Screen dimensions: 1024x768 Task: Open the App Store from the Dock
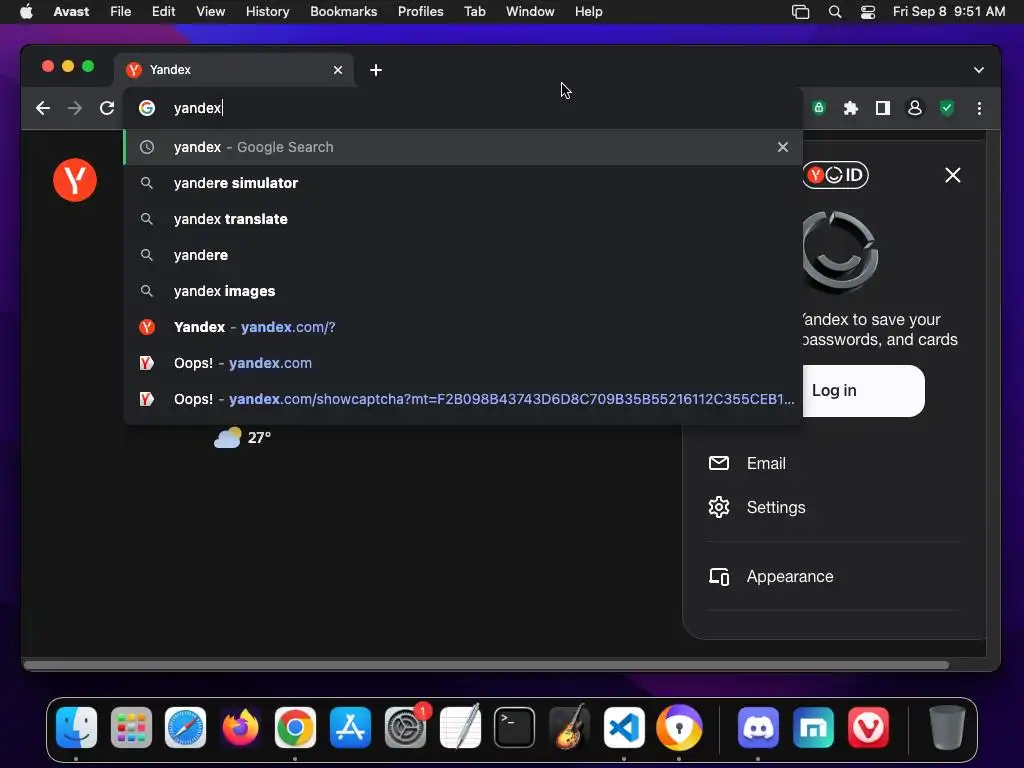(350, 728)
